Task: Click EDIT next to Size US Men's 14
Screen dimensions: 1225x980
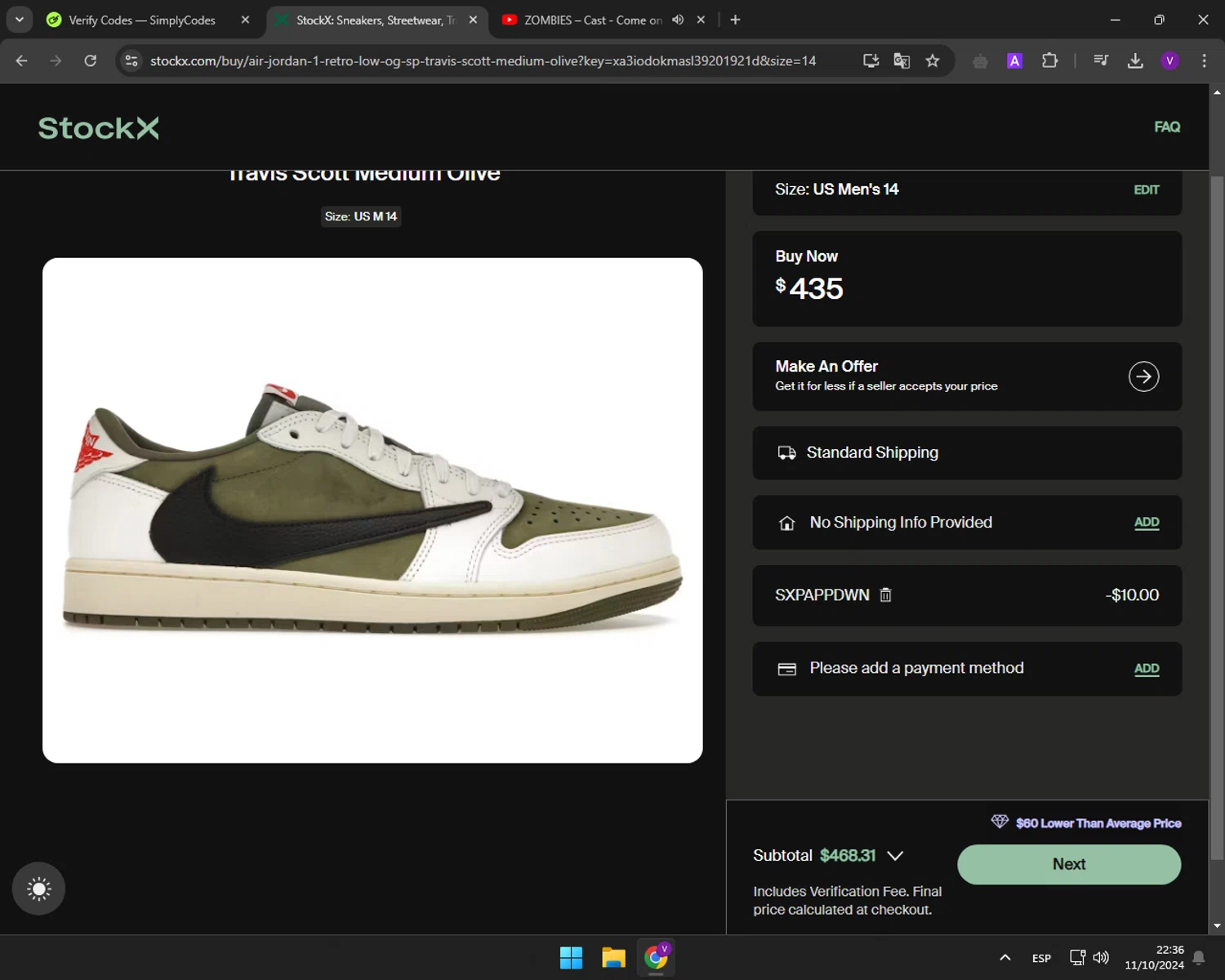Action: (1146, 189)
